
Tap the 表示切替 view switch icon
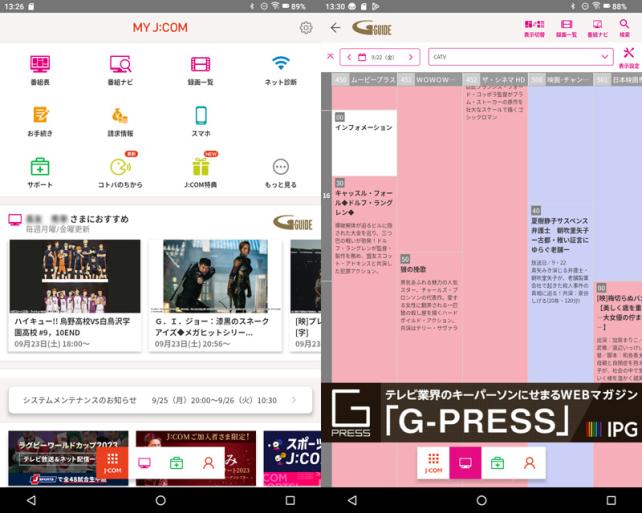click(534, 28)
